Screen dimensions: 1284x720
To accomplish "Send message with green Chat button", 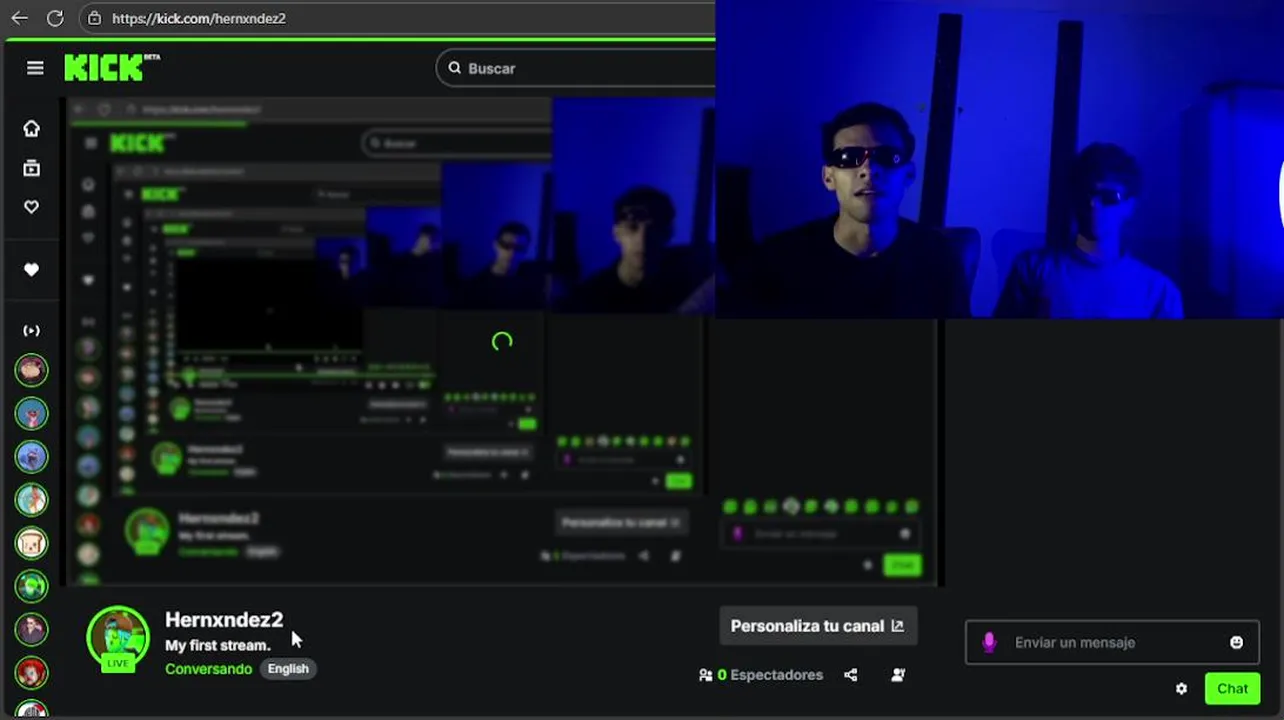I will coord(1232,688).
